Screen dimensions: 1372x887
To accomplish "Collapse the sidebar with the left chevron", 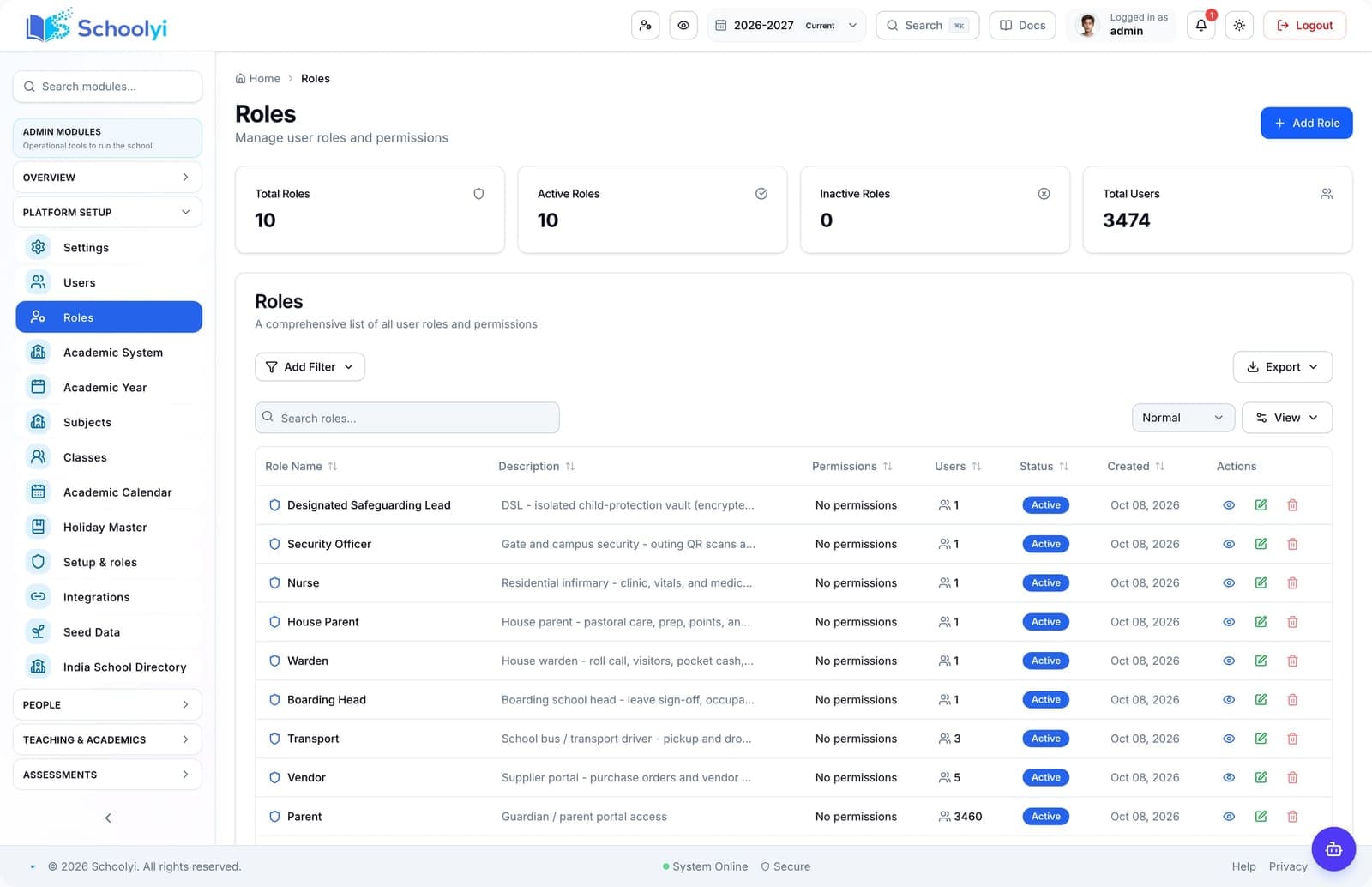I will [108, 818].
